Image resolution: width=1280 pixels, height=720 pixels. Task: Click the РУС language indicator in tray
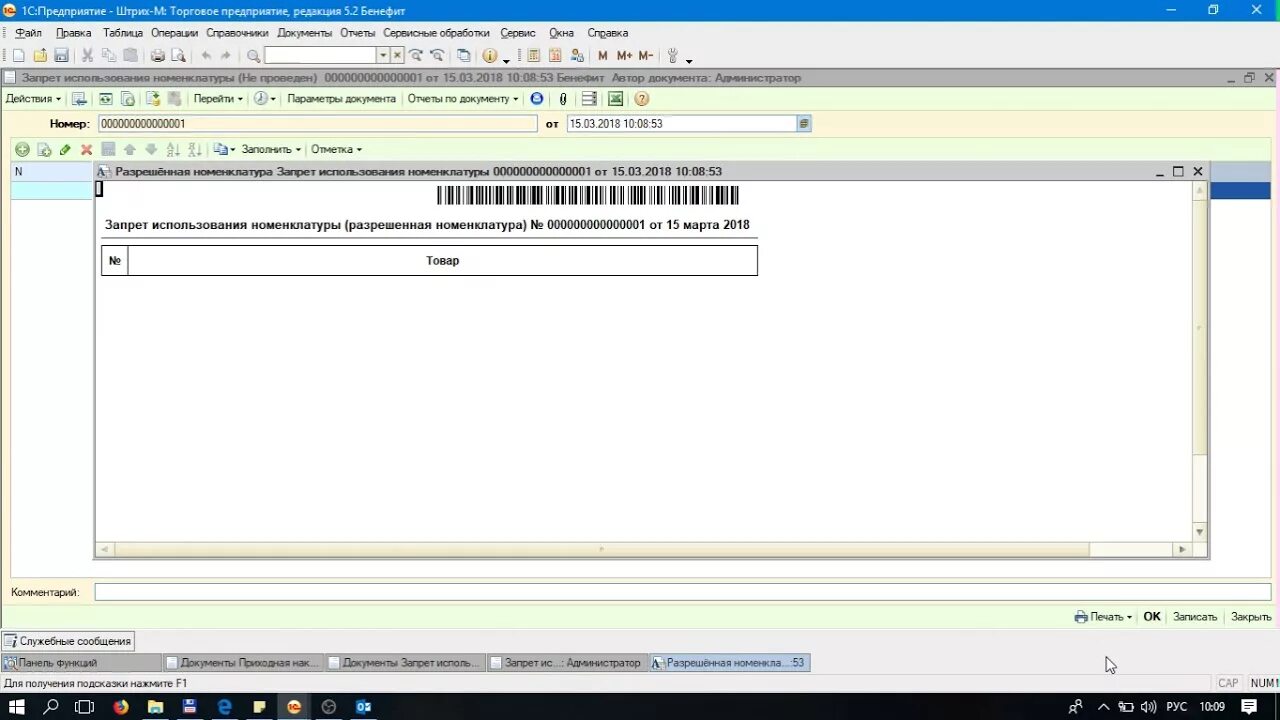[1176, 707]
